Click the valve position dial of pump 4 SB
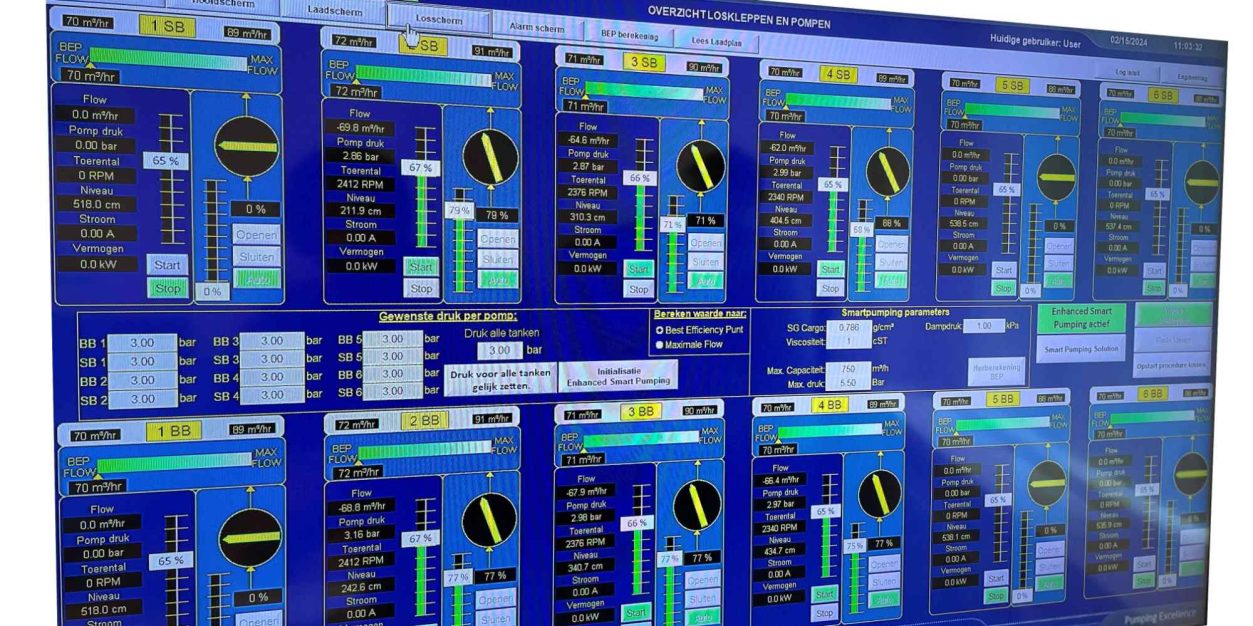 [887, 171]
